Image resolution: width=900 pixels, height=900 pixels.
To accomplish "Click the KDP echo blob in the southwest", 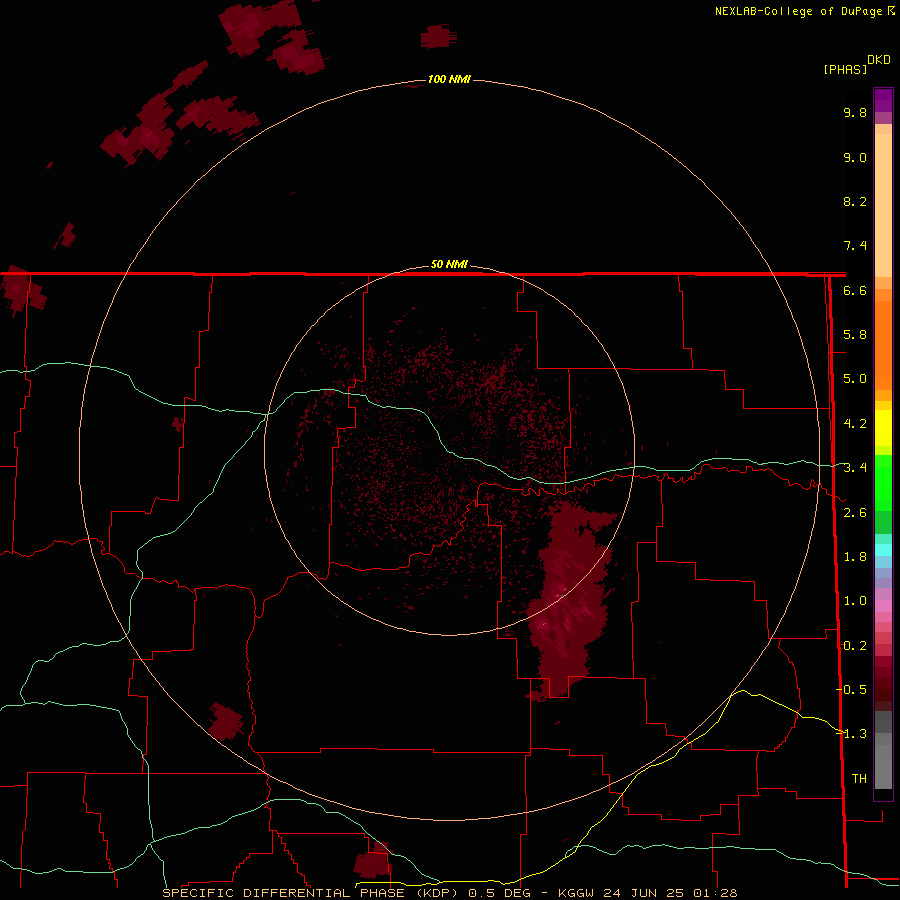I will (x=225, y=721).
